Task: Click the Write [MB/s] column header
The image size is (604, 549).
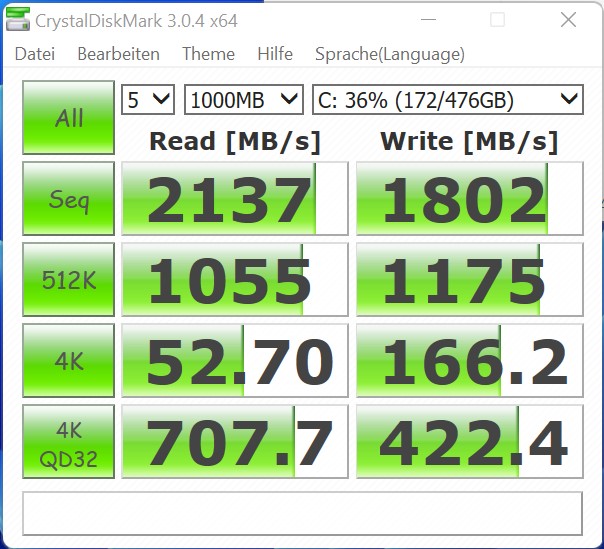Action: click(470, 141)
